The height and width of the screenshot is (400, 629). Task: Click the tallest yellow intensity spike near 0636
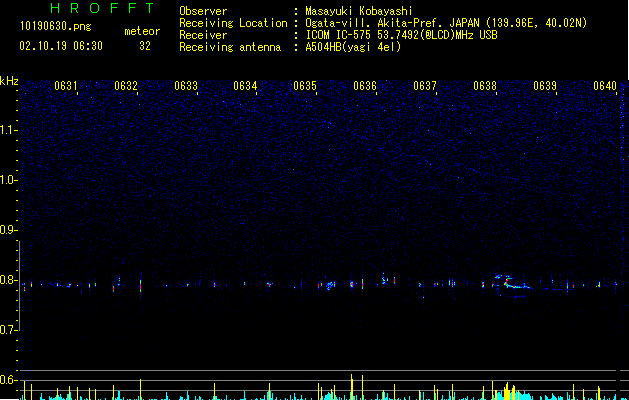coord(352,387)
